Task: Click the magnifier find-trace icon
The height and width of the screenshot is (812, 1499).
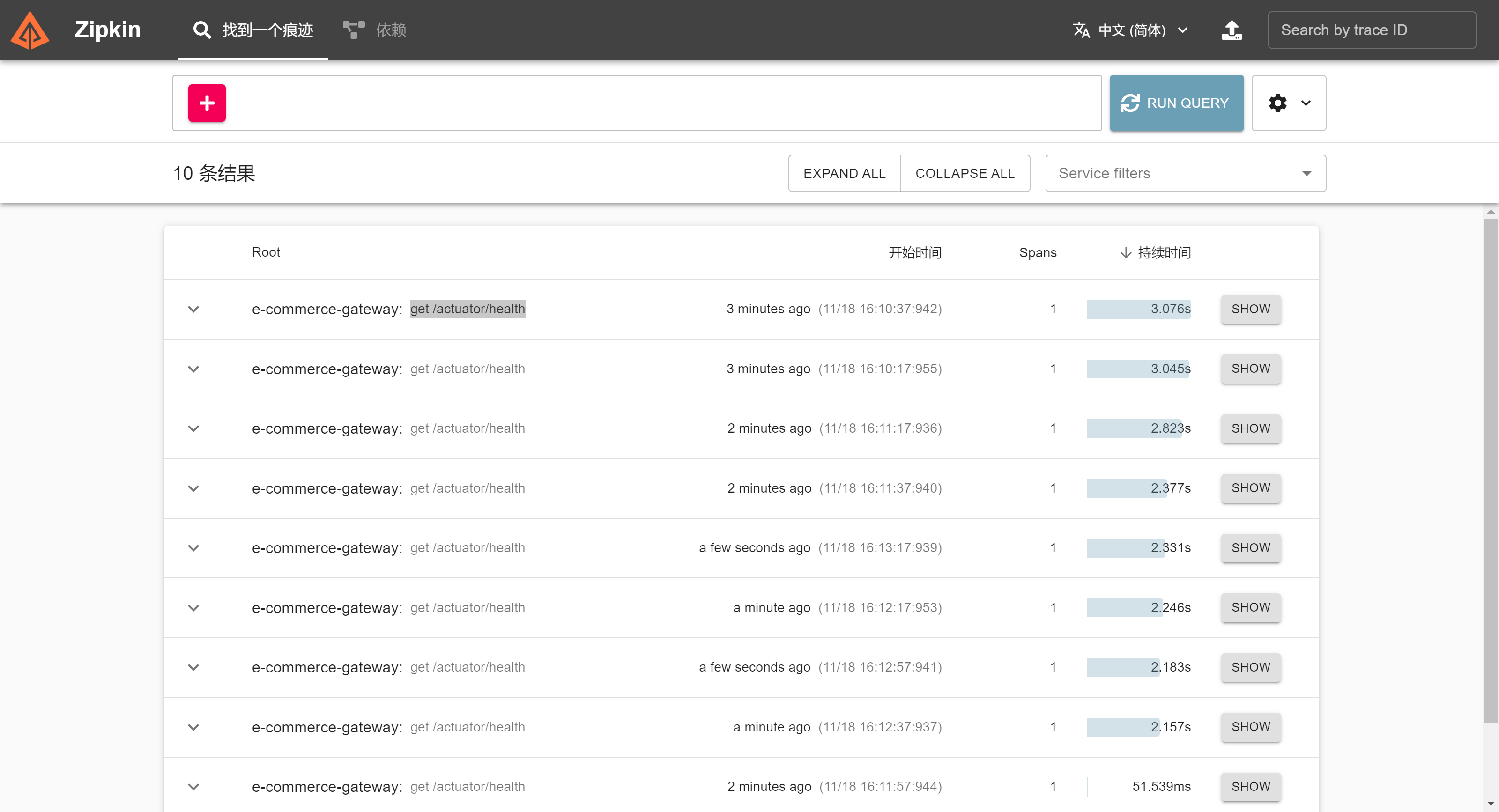Action: pyautogui.click(x=202, y=30)
